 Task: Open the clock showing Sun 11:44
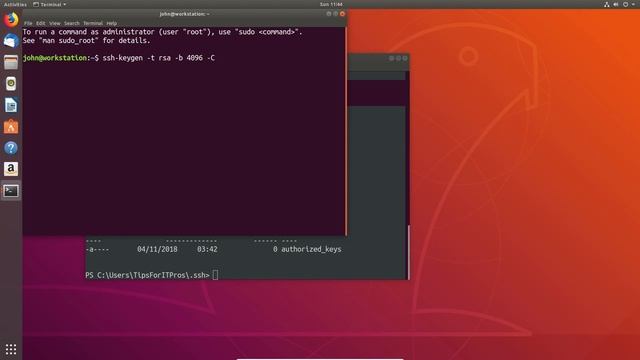[331, 4]
